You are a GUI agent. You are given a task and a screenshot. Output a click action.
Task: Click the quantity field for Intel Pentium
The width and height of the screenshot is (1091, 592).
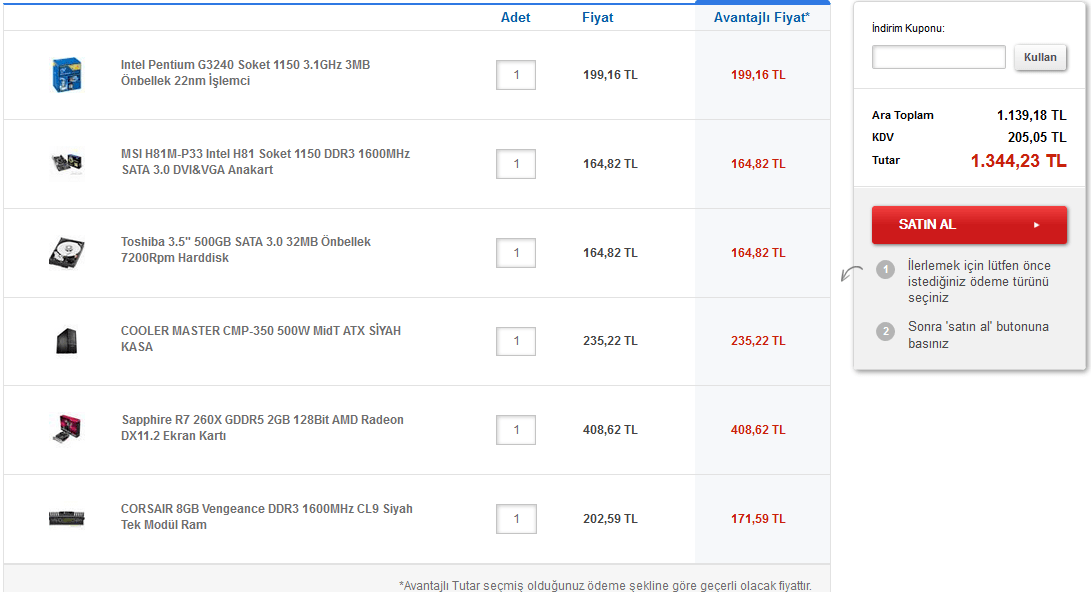pos(516,75)
